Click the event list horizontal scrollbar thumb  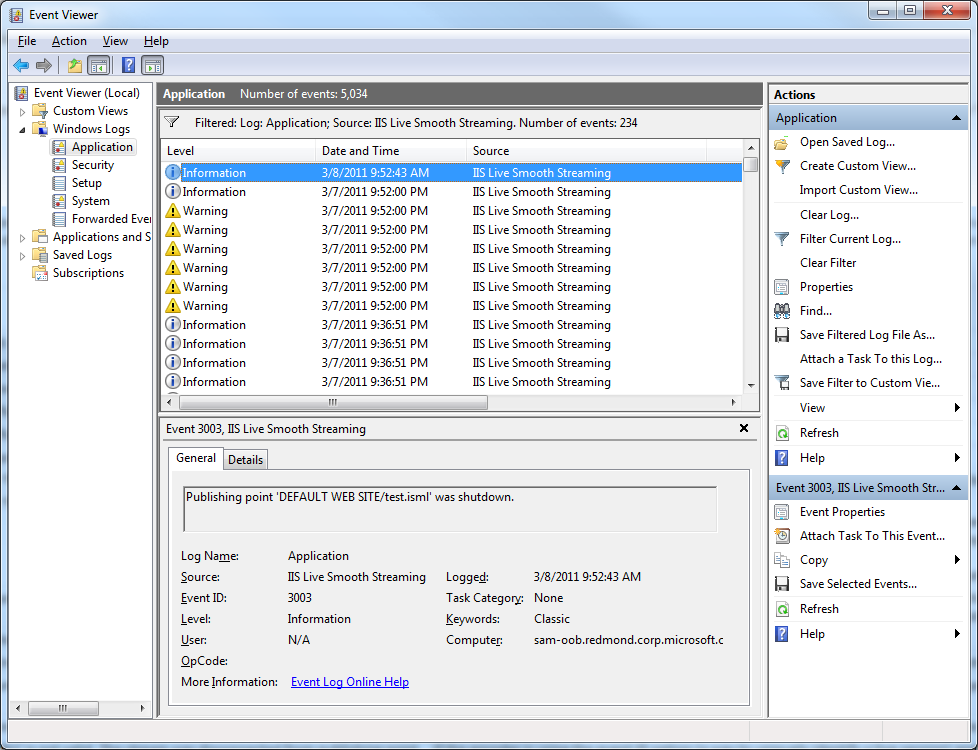(333, 402)
